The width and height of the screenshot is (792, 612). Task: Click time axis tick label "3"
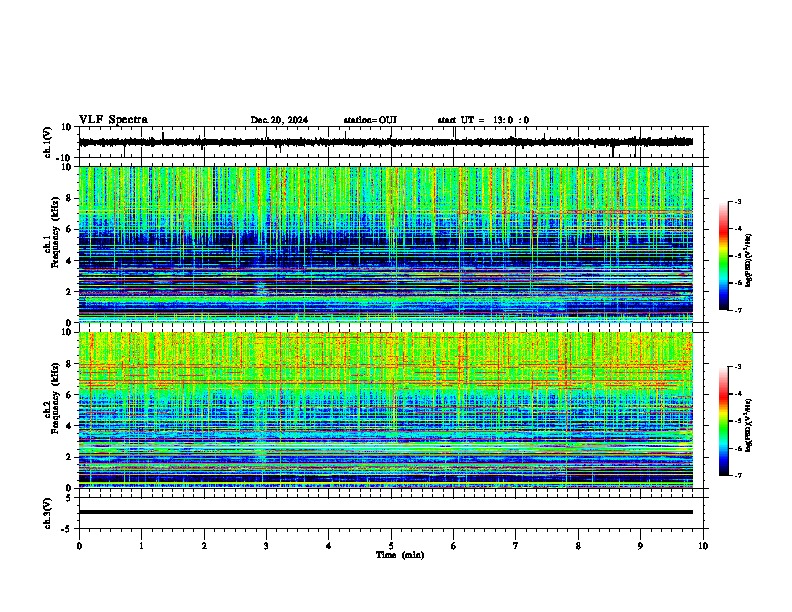coord(266,546)
